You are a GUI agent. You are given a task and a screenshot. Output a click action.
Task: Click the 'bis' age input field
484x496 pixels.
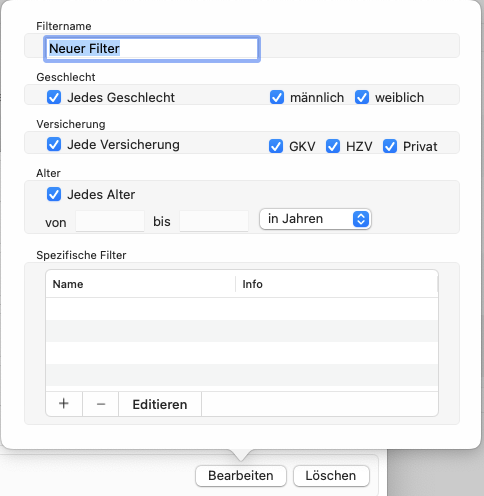214,221
